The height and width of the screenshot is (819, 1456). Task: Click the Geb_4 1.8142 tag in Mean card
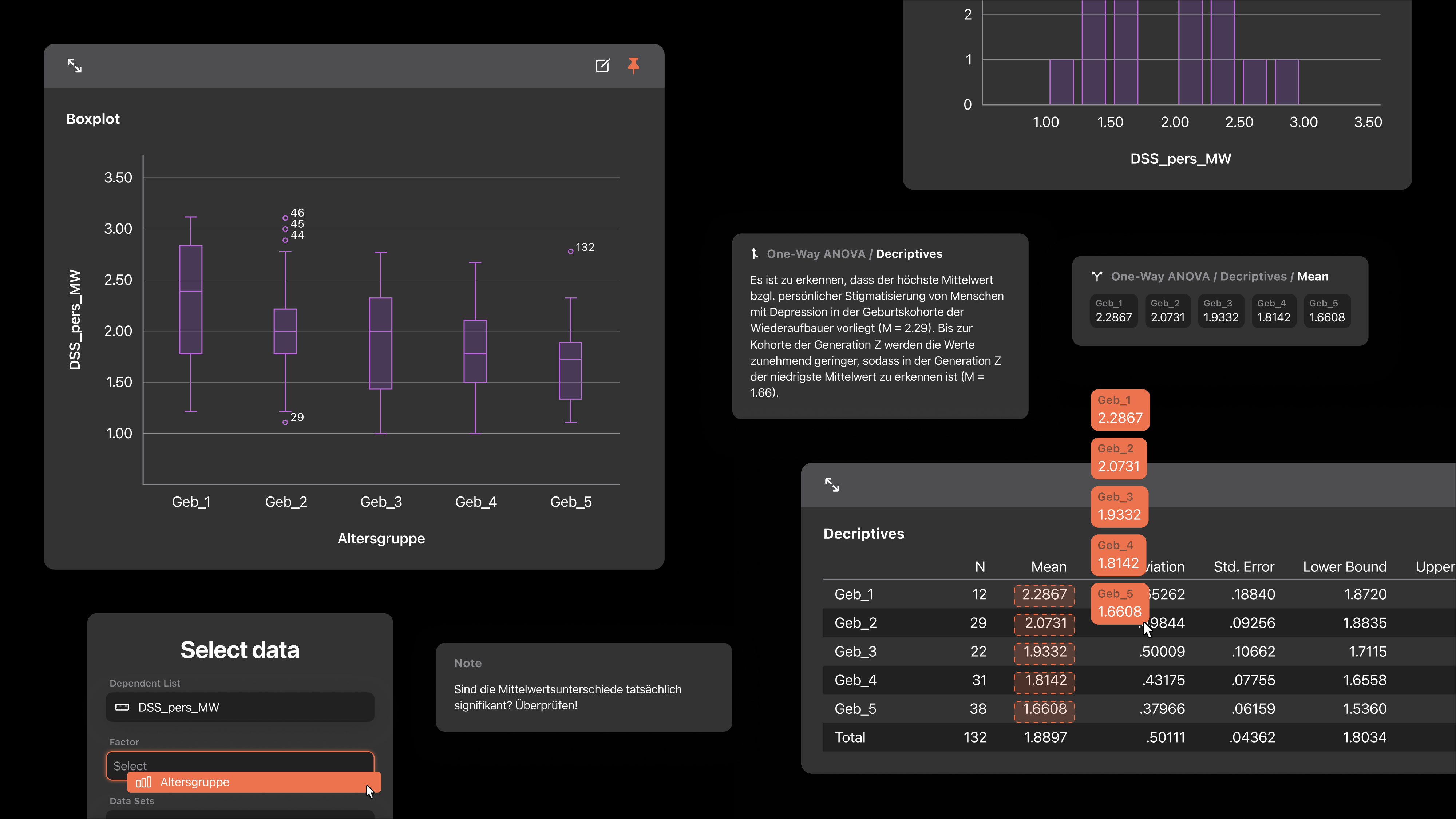tap(1273, 311)
